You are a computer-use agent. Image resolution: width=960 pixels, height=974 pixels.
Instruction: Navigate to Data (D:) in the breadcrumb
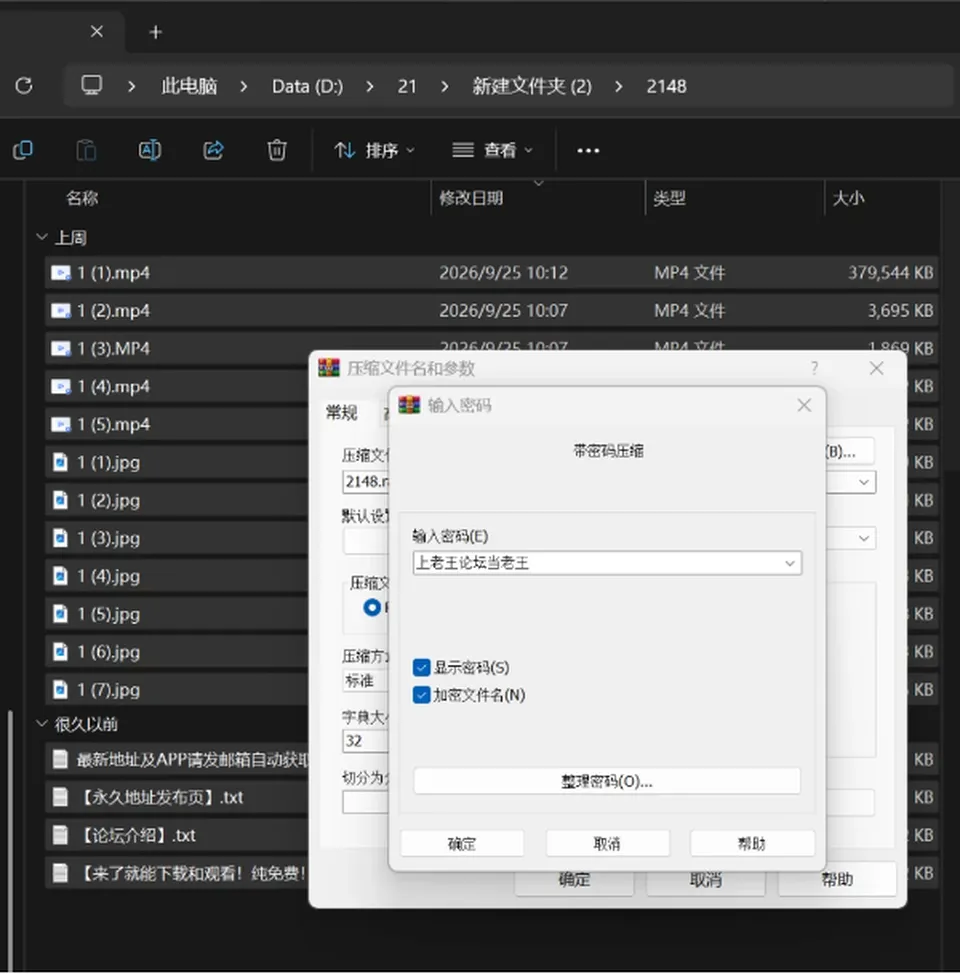308,86
